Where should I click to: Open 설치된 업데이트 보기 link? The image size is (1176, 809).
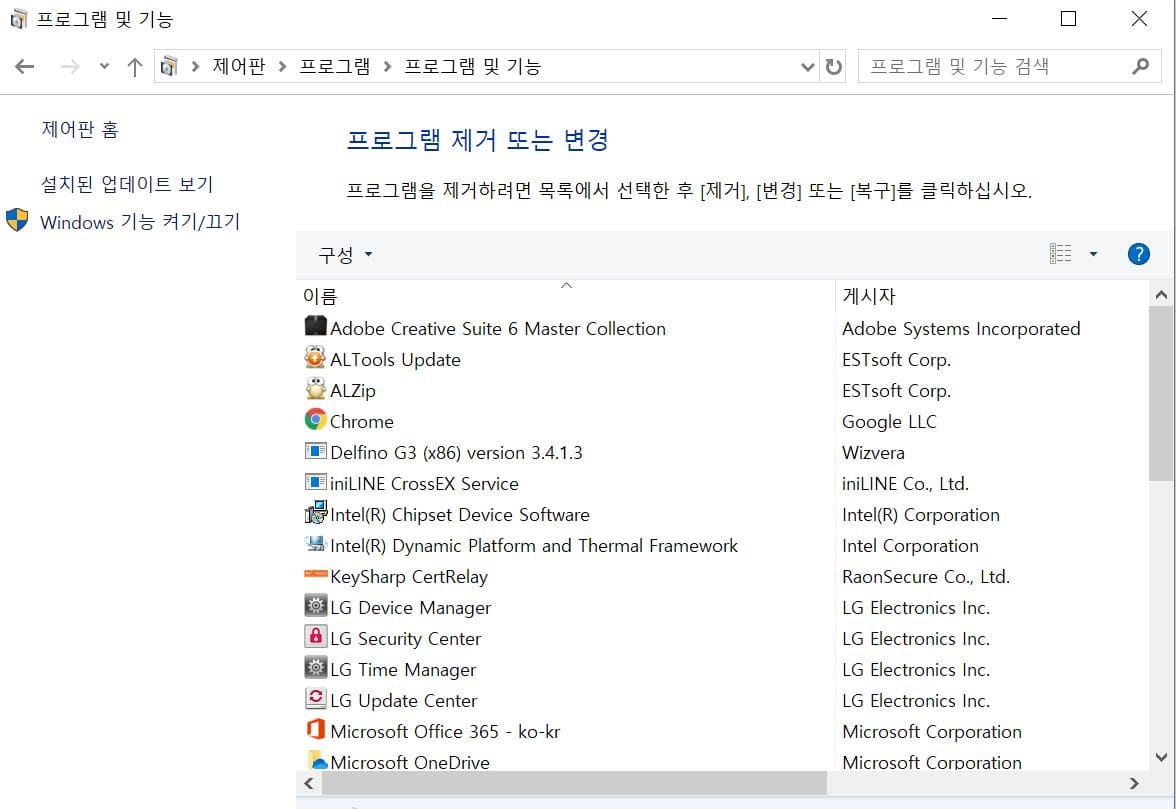pyautogui.click(x=127, y=184)
